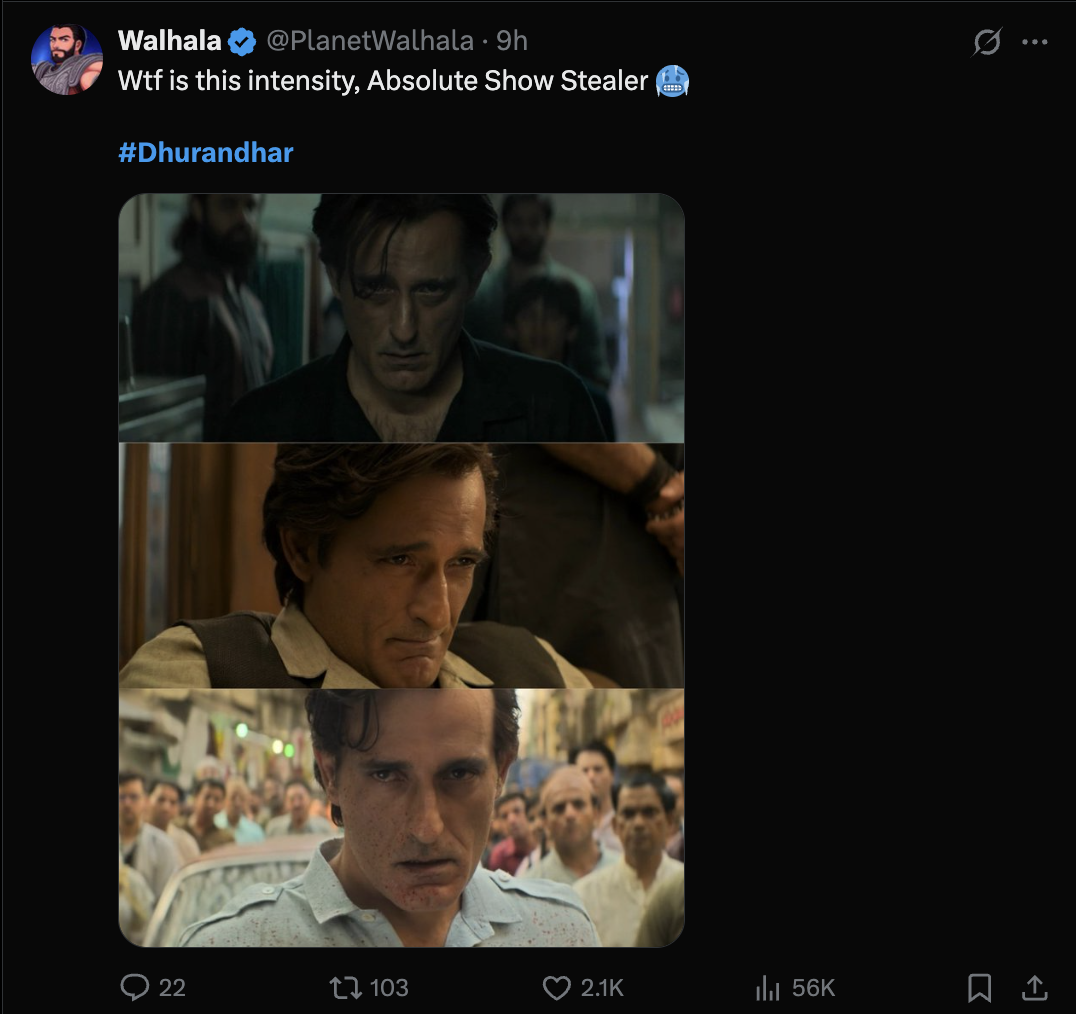1076x1014 pixels.
Task: Open the post's 9h timestamp
Action: click(x=512, y=41)
